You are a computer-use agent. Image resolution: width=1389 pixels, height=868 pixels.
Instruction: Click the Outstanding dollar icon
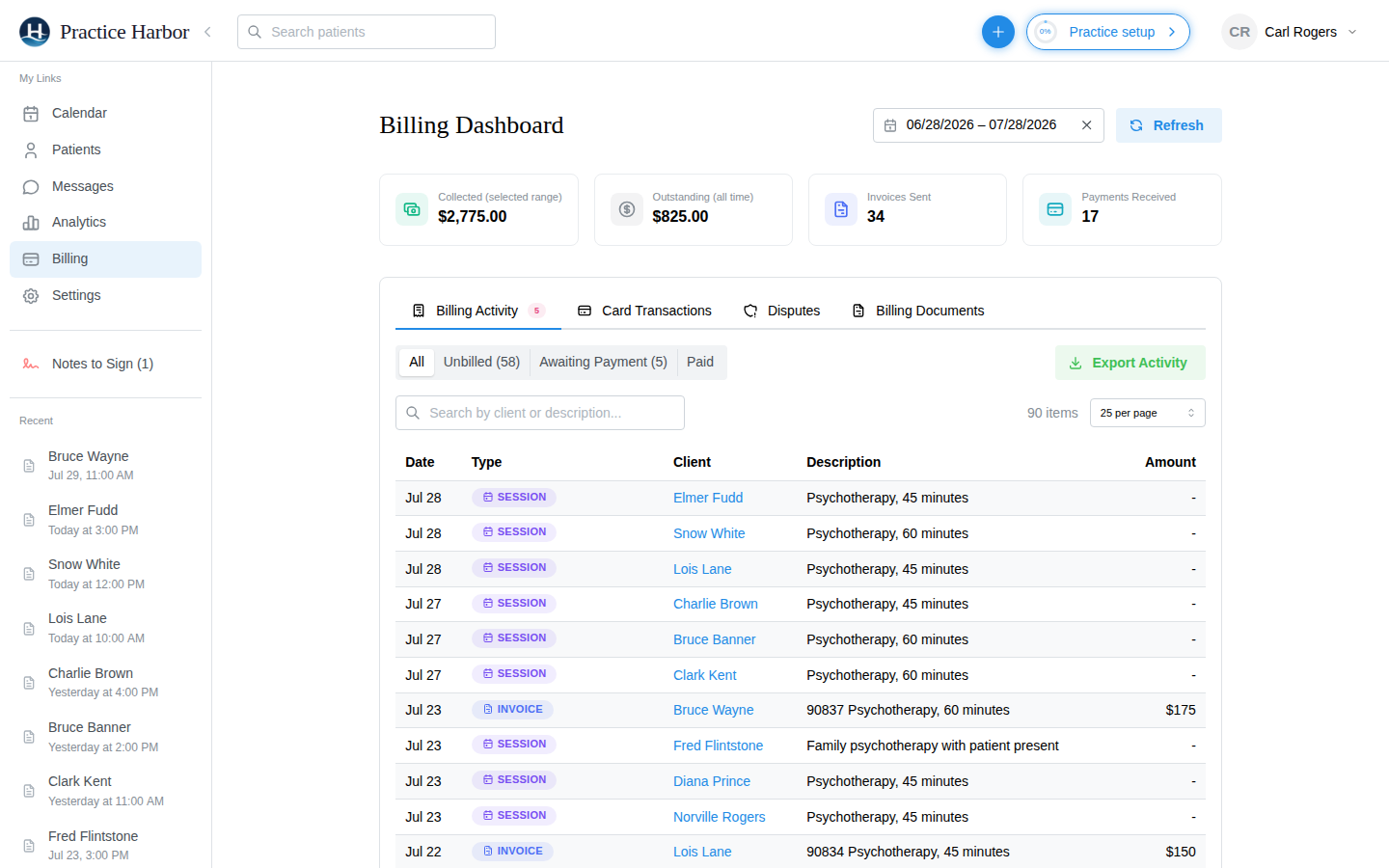coord(626,209)
